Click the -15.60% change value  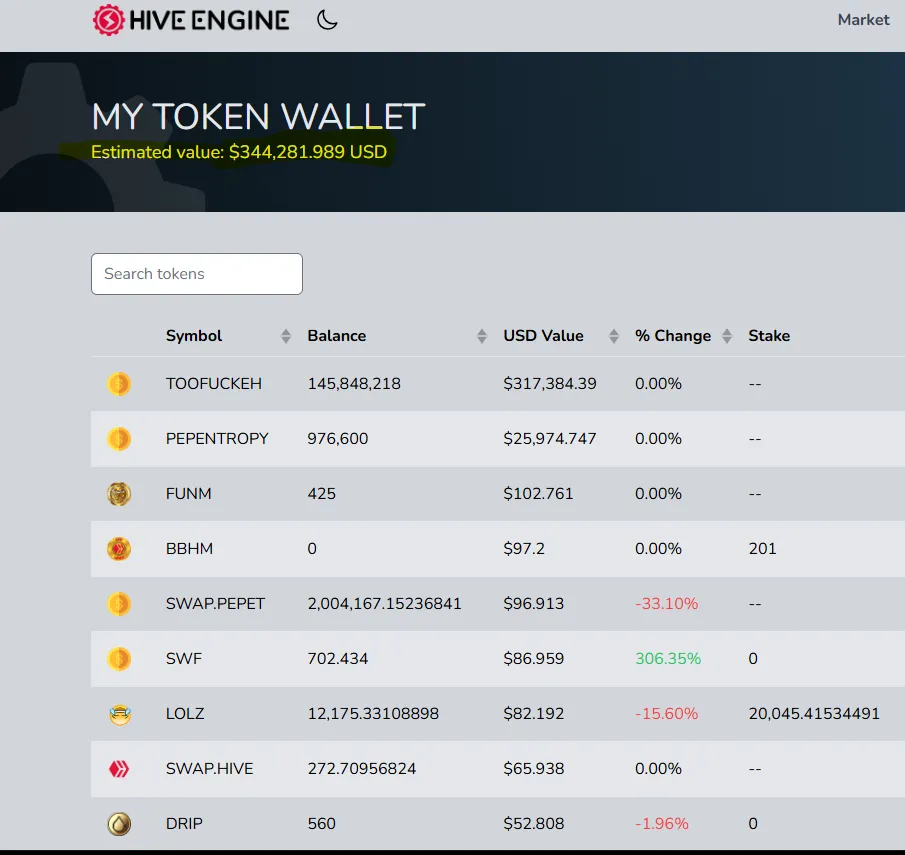pos(667,714)
